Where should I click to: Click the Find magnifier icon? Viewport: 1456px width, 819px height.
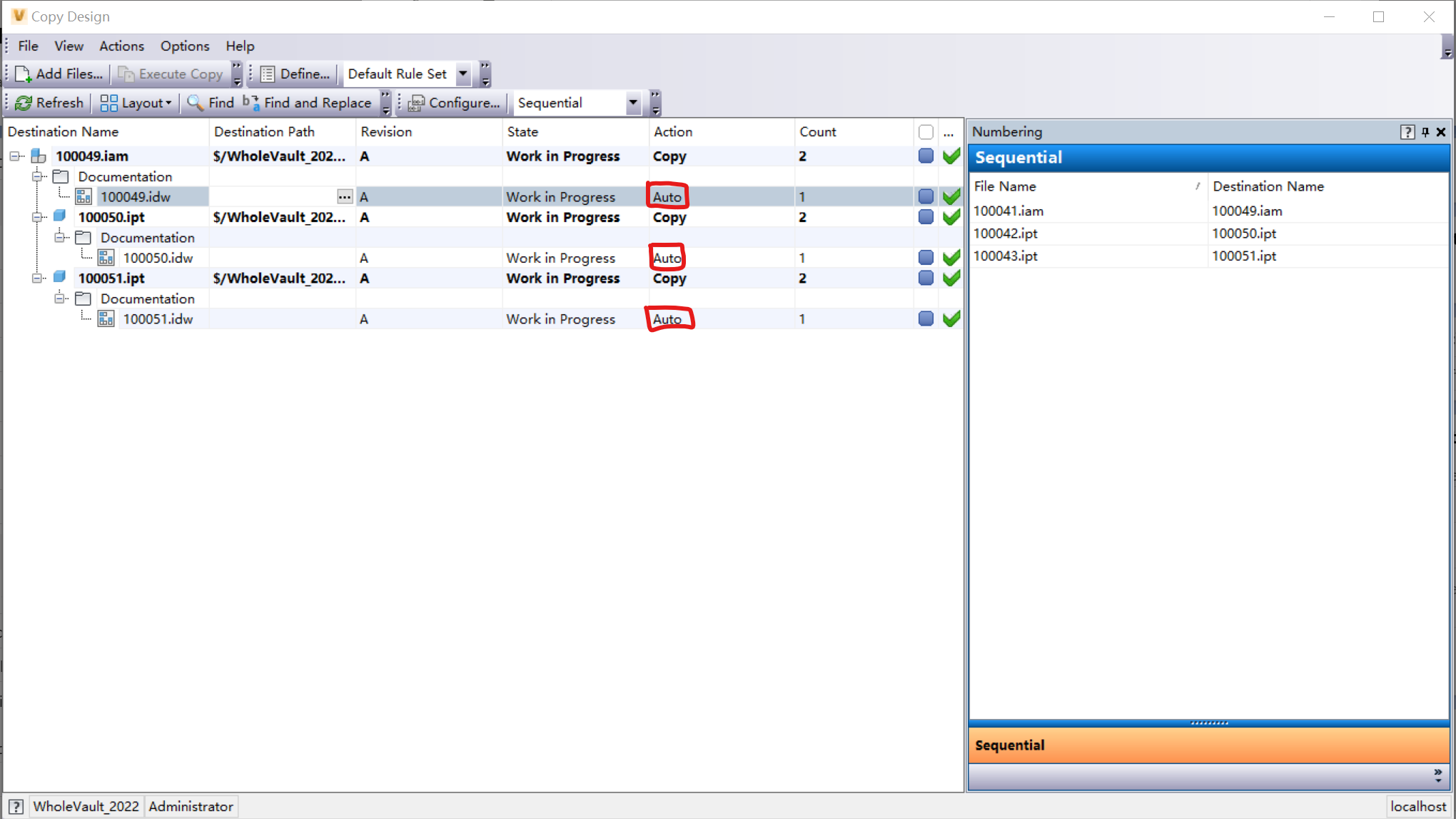click(195, 103)
